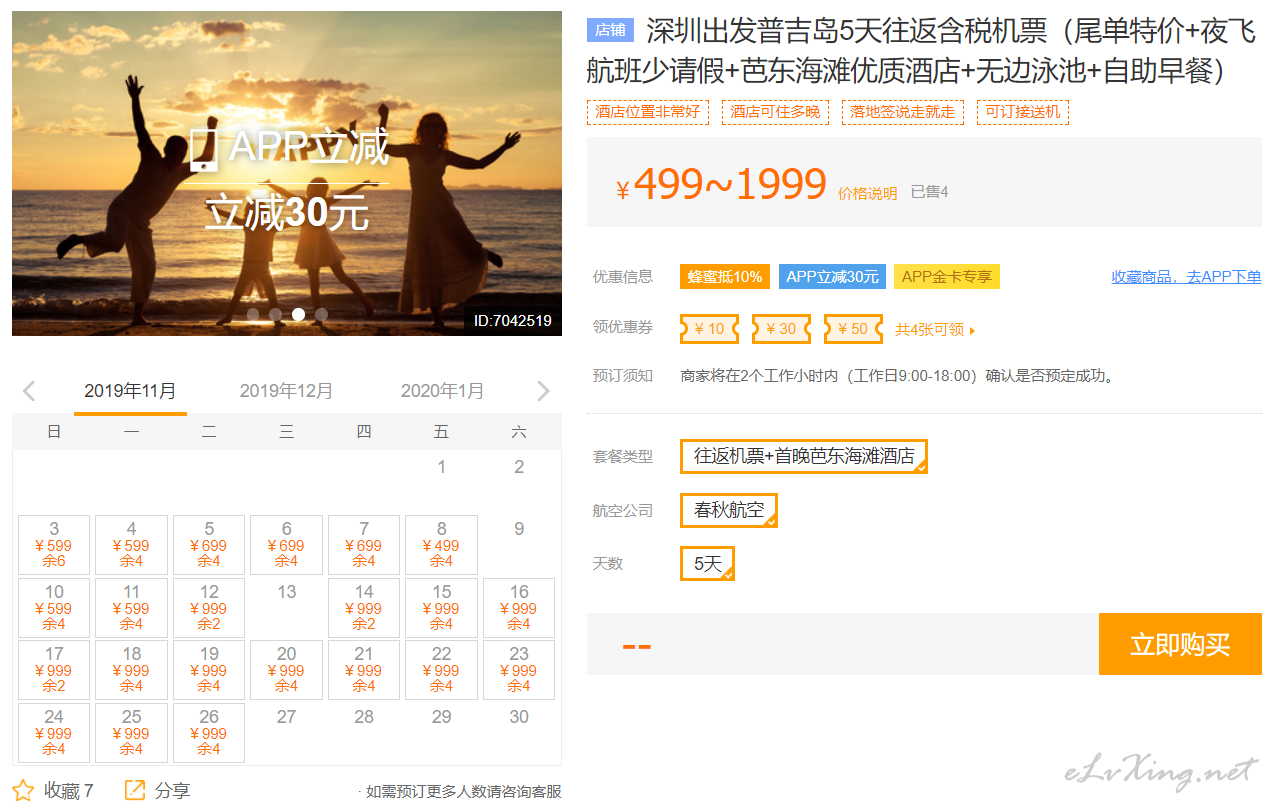Screen dimensions: 1269x805
Task: Select November 25 date cell
Action: coord(131,732)
